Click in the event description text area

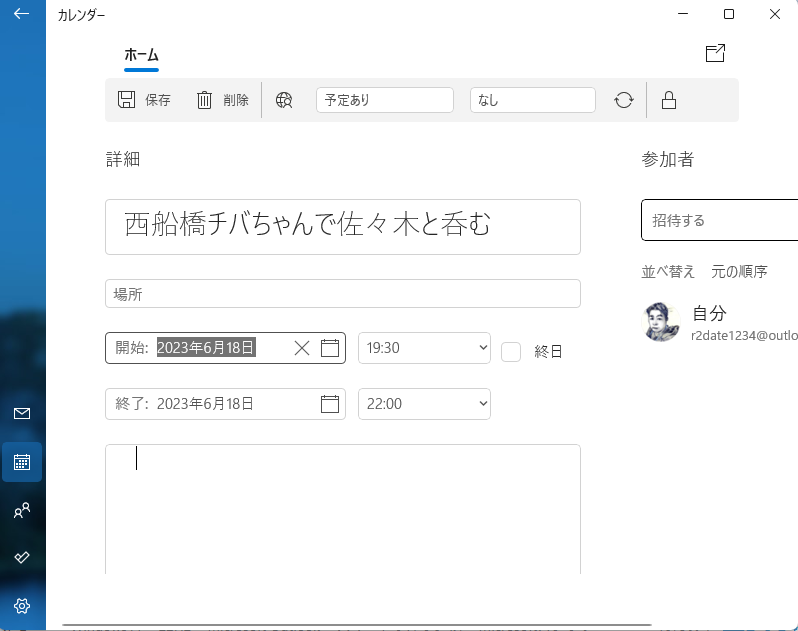(343, 509)
